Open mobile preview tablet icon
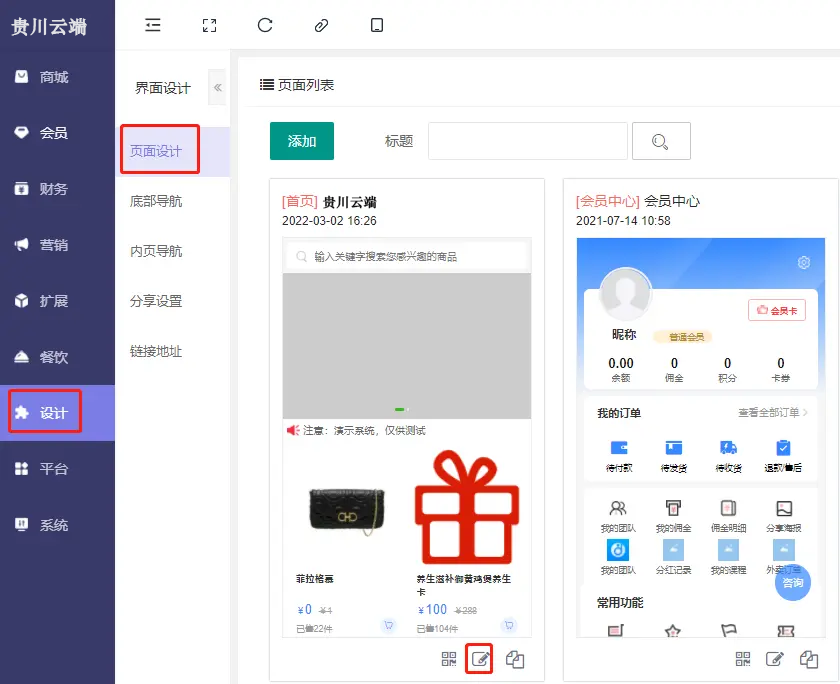Image resolution: width=840 pixels, height=684 pixels. (x=377, y=25)
